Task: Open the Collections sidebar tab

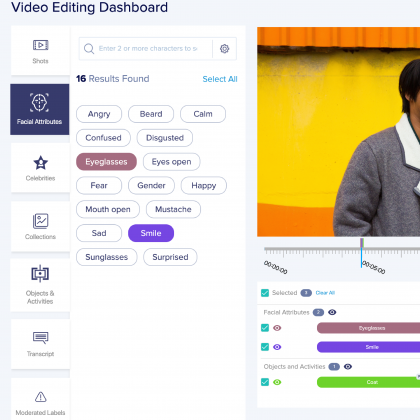Action: tap(40, 226)
